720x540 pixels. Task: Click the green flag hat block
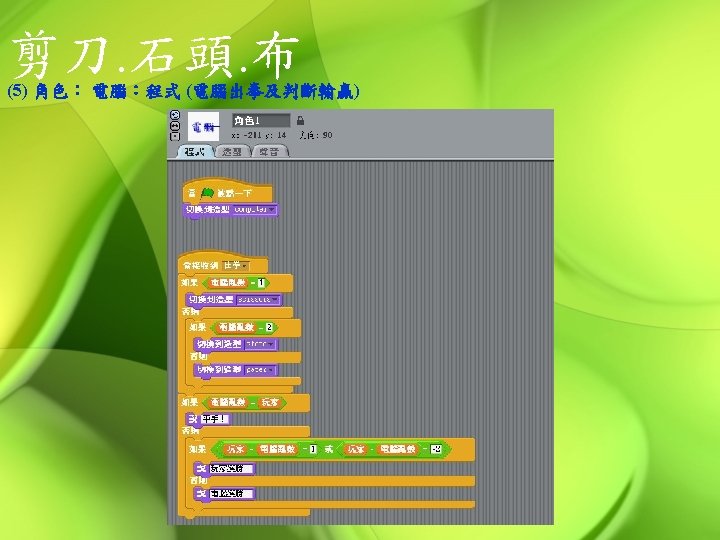pos(227,192)
